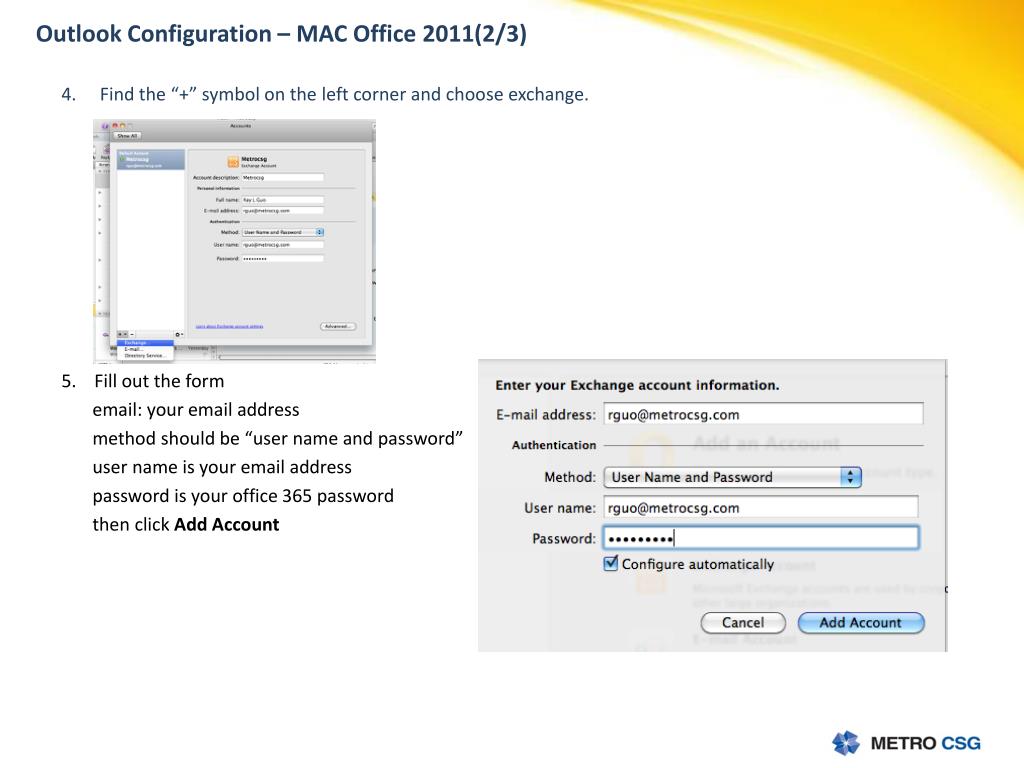Image resolution: width=1024 pixels, height=768 pixels.
Task: Toggle the Configure automatically checkbox
Action: [611, 563]
